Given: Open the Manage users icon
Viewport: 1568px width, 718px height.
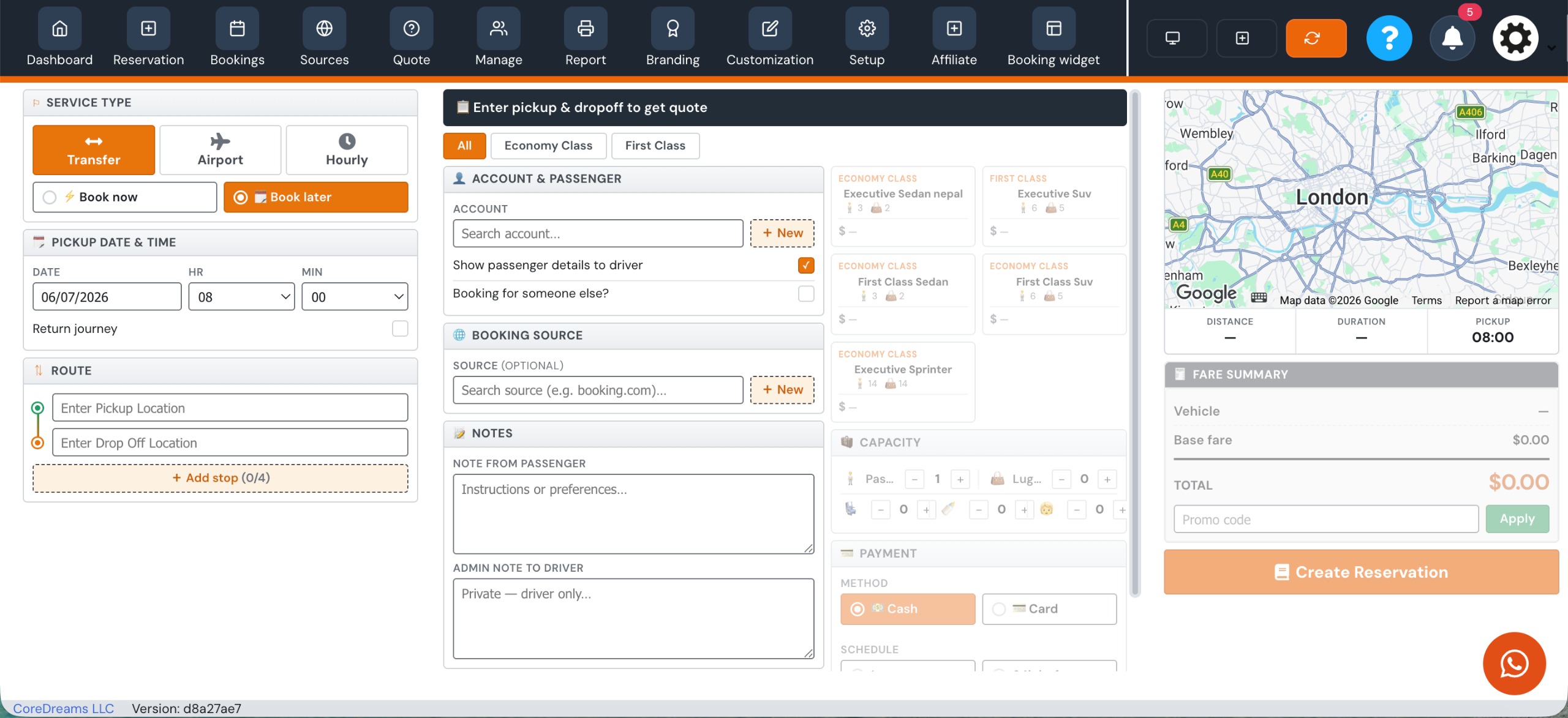Looking at the screenshot, I should coord(499,28).
